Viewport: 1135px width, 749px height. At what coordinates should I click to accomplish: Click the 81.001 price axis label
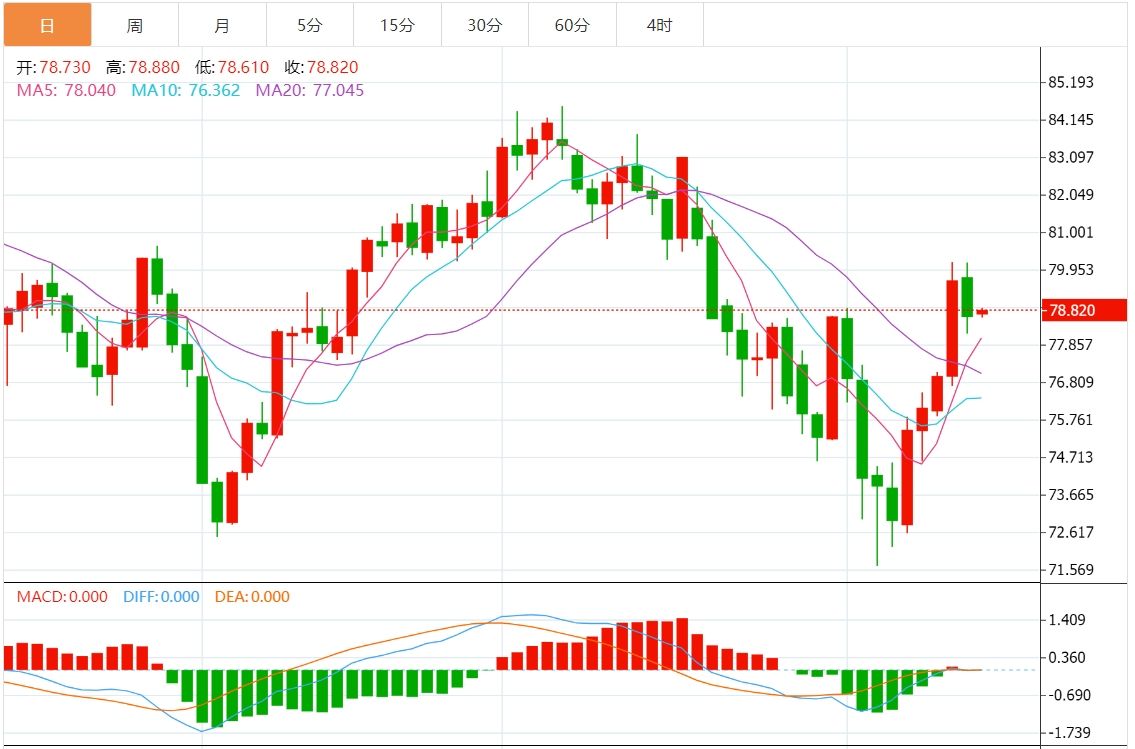(1071, 232)
